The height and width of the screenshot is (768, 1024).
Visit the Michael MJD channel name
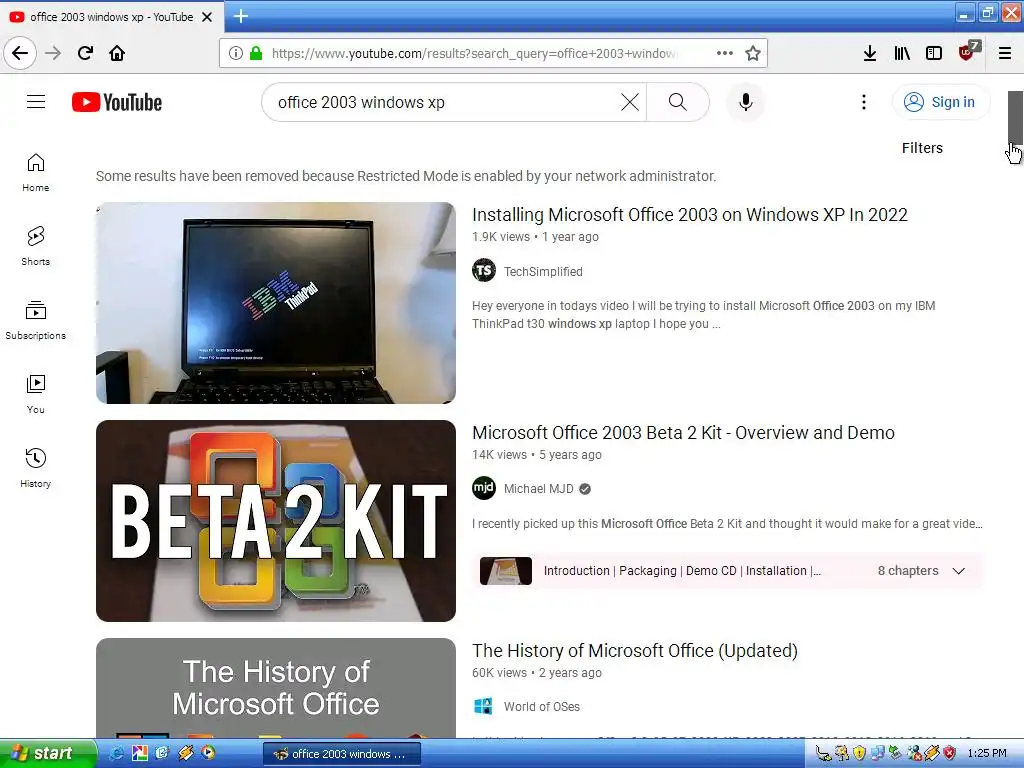539,489
